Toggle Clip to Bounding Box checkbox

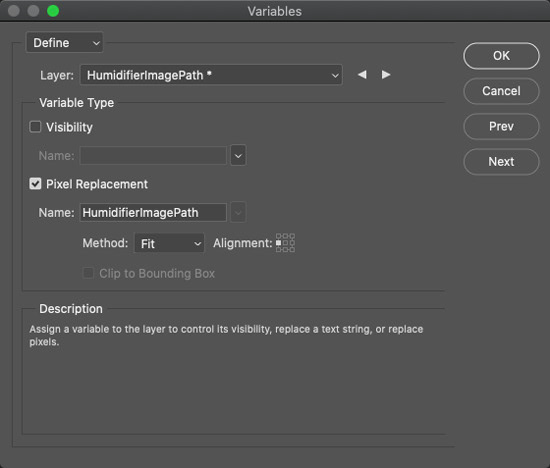88,273
